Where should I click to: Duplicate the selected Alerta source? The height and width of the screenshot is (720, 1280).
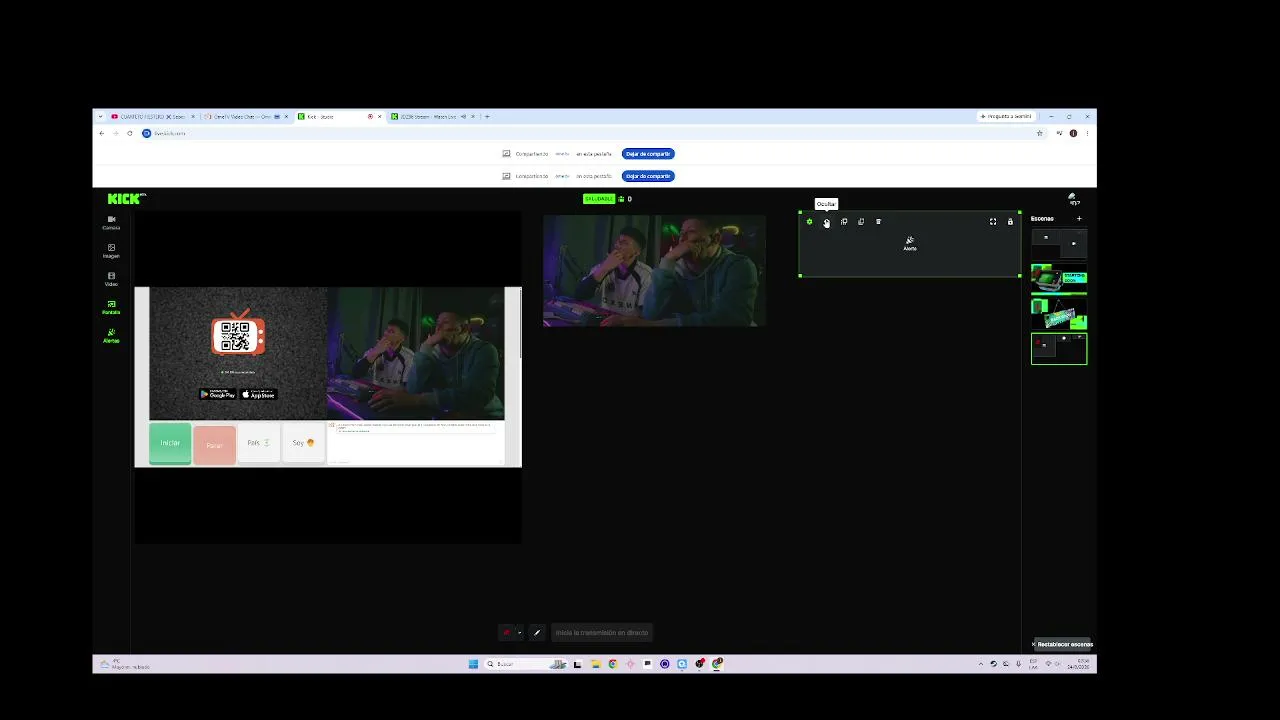[x=861, y=222]
